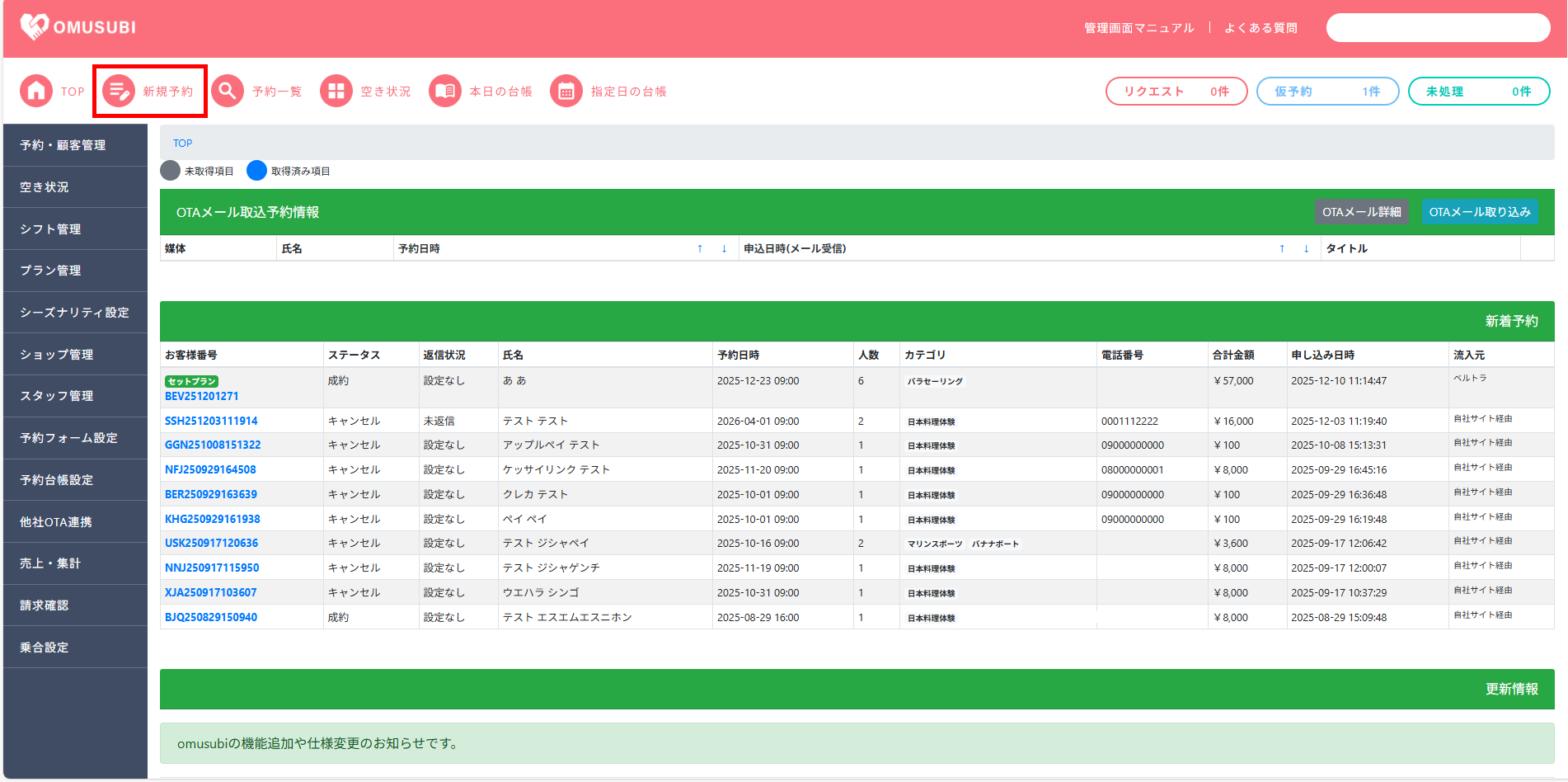This screenshot has width=1568, height=782.
Task: Go to TOP via the home icon
Action: 36,92
